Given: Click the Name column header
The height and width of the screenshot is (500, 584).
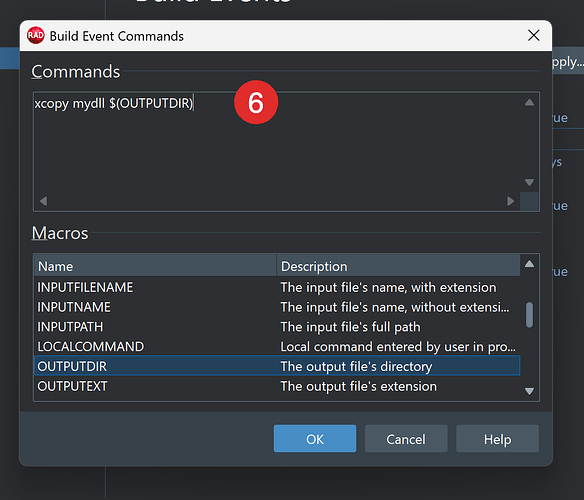Looking at the screenshot, I should pos(155,266).
